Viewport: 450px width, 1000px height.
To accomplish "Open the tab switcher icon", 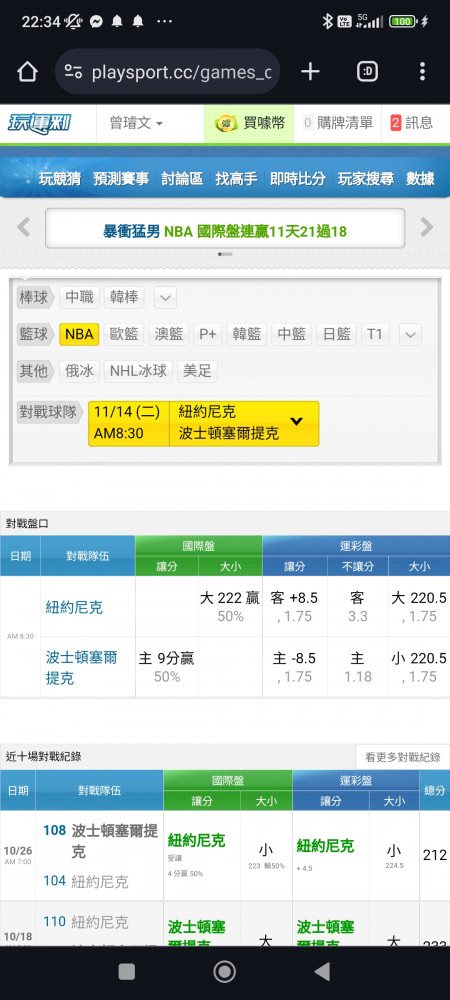I will pos(367,72).
